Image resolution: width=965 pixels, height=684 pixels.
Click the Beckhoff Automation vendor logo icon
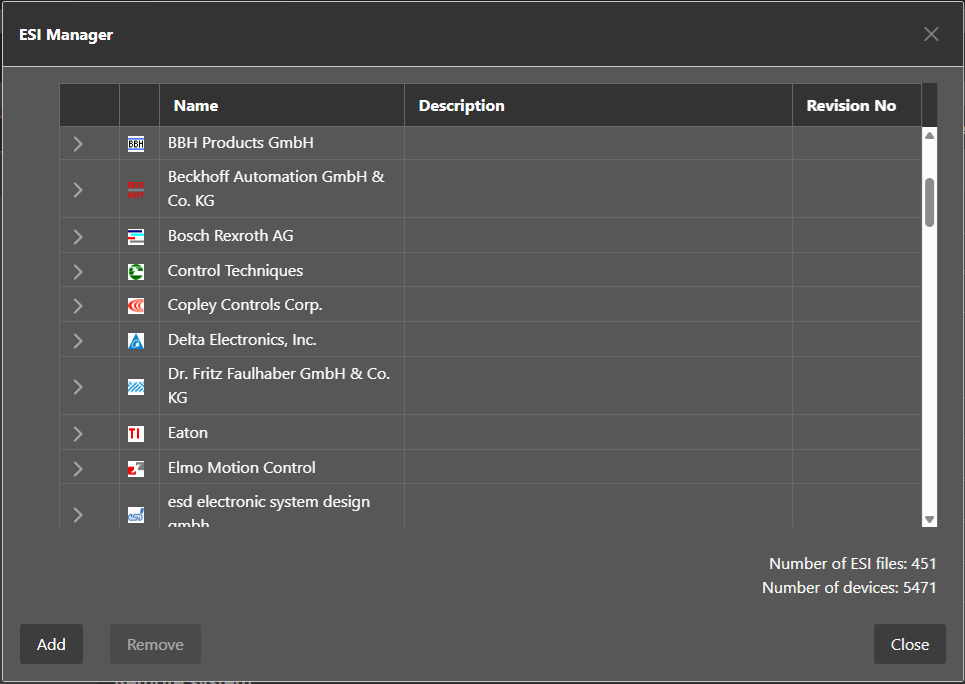[x=136, y=190]
